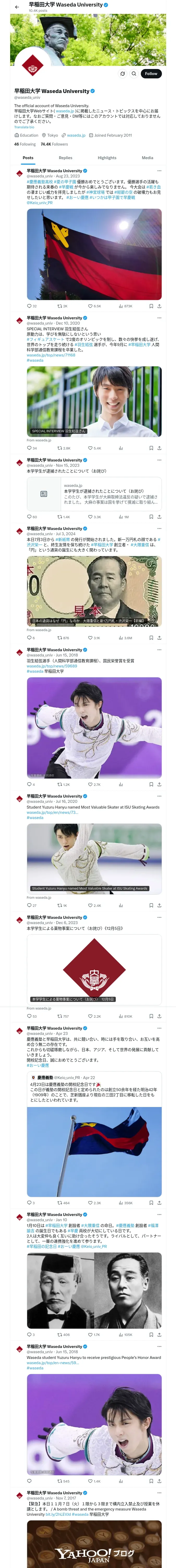Click the Grok icon next to the profile search
This screenshot has width=176, height=1568.
123,74
